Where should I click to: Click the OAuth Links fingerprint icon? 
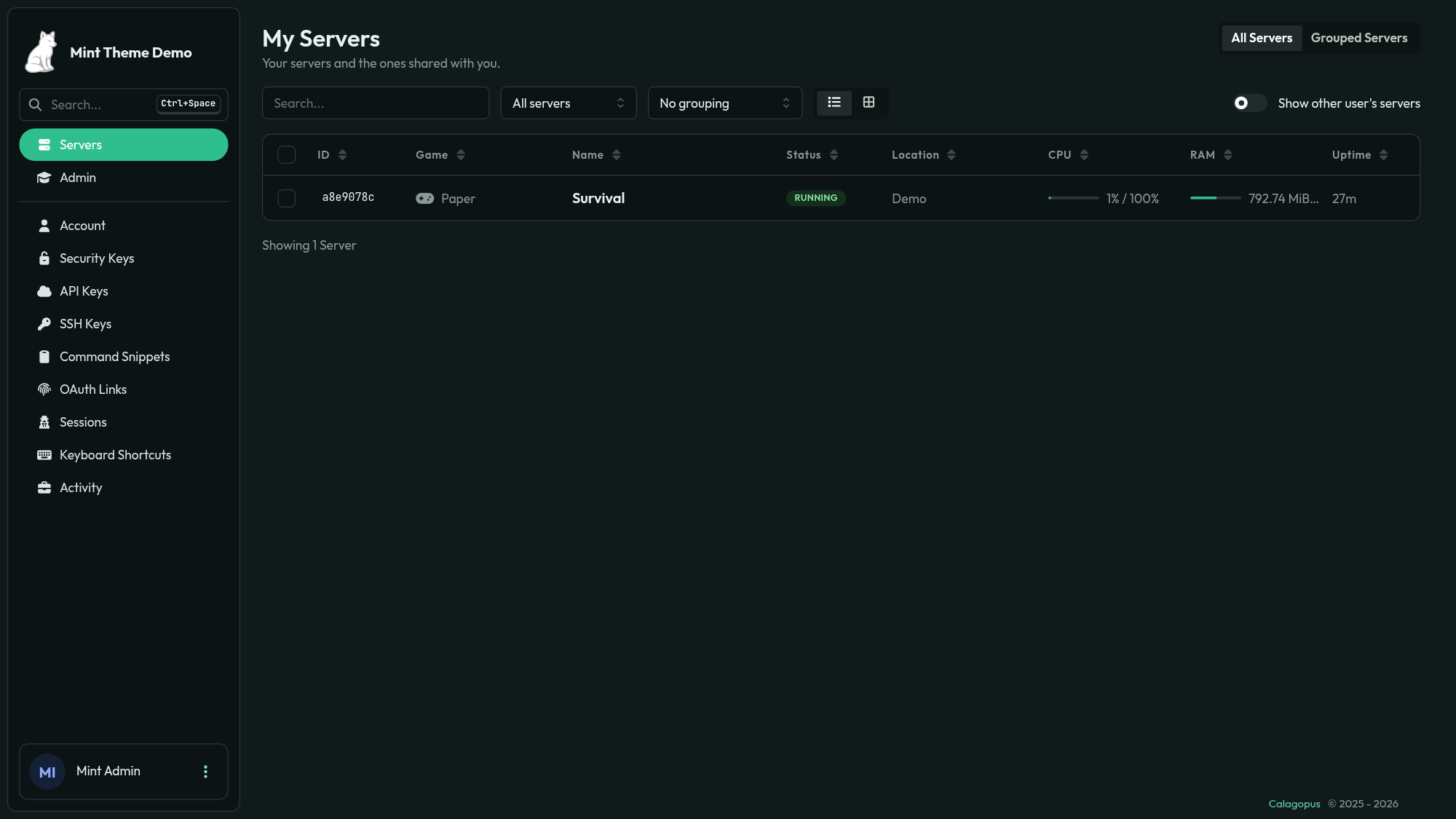pos(44,389)
